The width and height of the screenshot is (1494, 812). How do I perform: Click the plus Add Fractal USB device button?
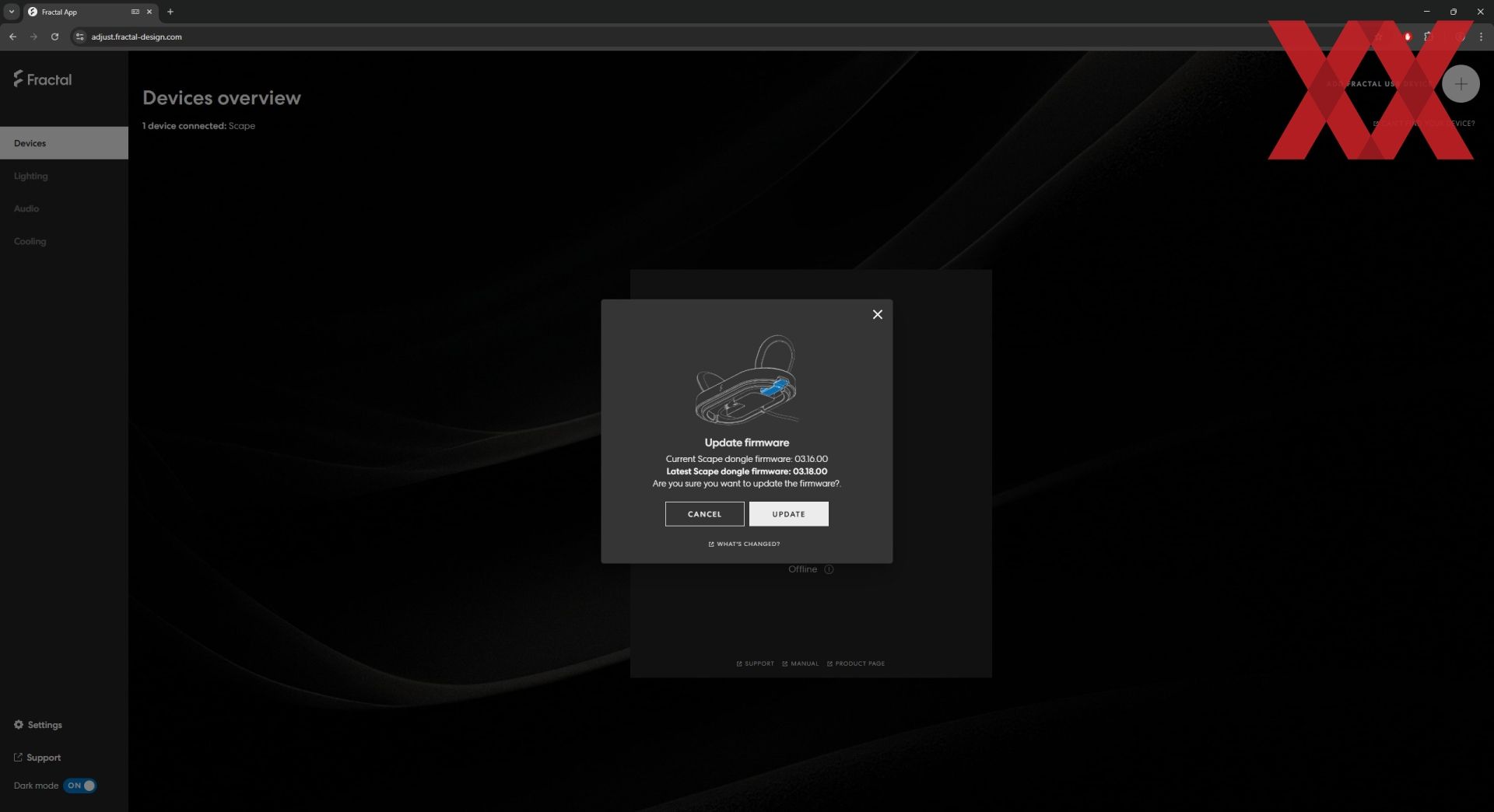[1461, 84]
